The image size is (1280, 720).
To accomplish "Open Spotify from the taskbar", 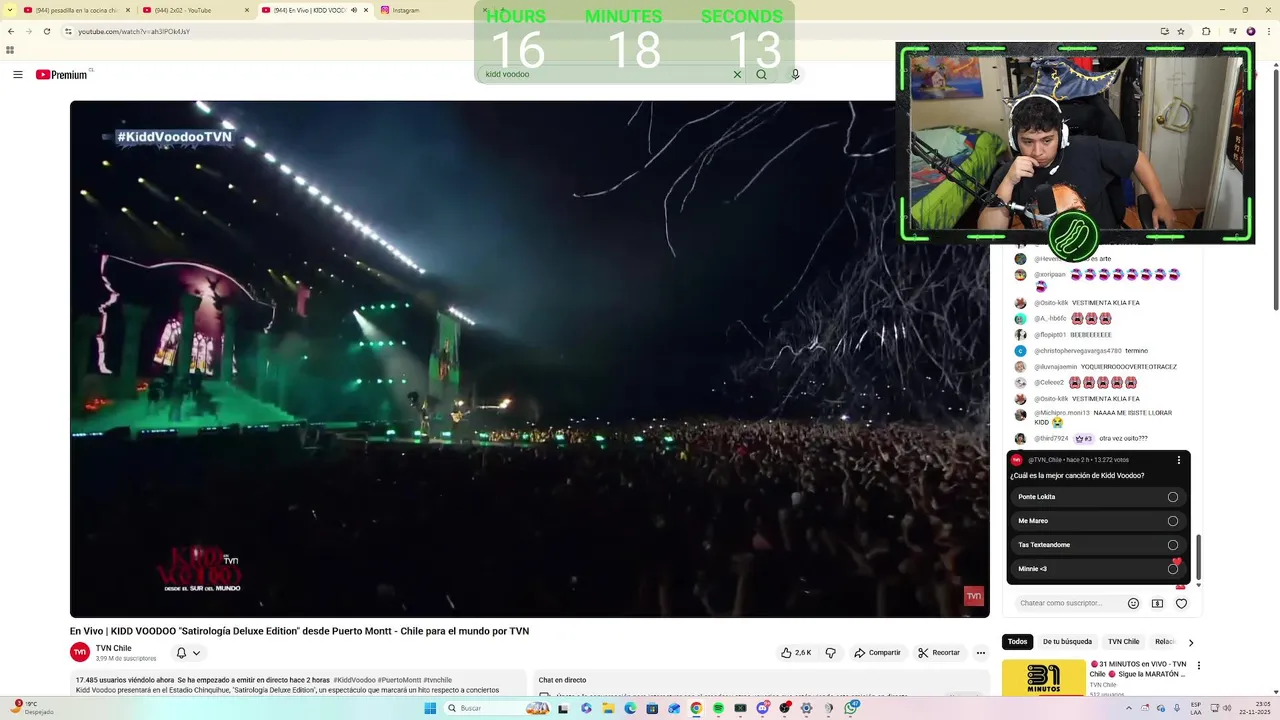I will point(718,708).
